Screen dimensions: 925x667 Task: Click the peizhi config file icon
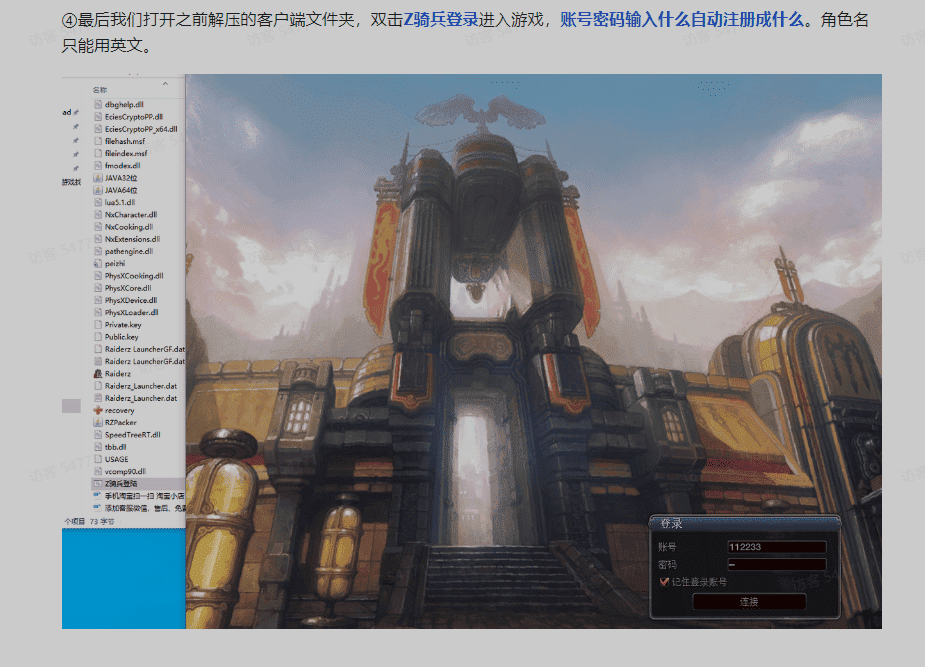[x=98, y=263]
